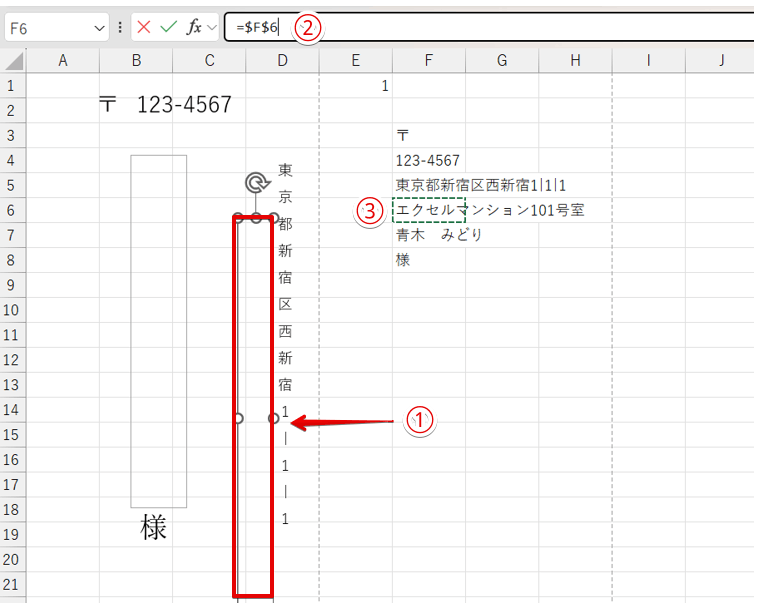Select row 6 header
Image resolution: width=768 pixels, height=604 pixels.
click(11, 210)
